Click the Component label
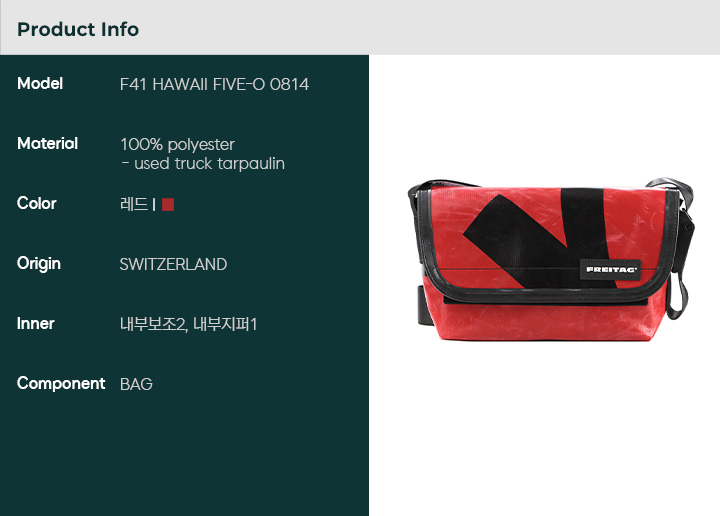Image resolution: width=720 pixels, height=516 pixels. pos(61,384)
